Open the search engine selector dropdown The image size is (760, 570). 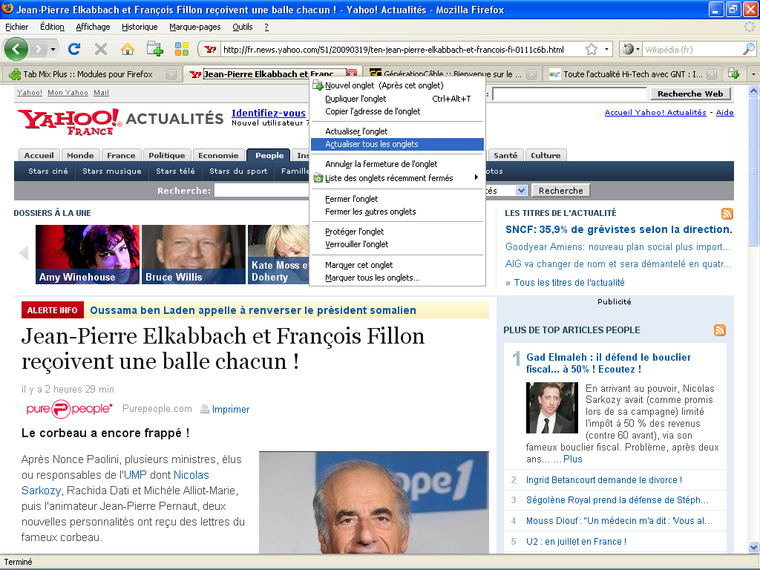pos(631,49)
